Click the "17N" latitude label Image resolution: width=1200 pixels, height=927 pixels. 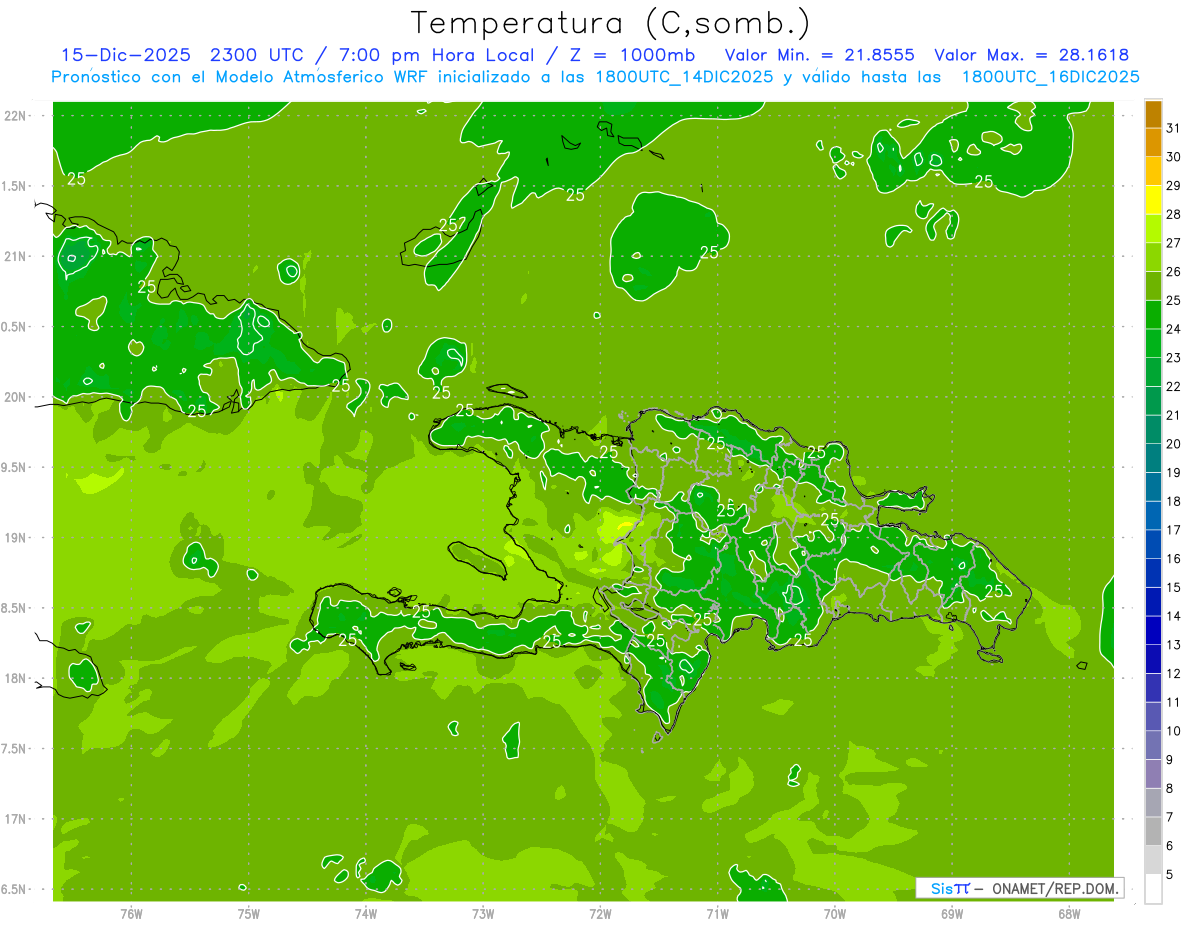tap(15, 819)
